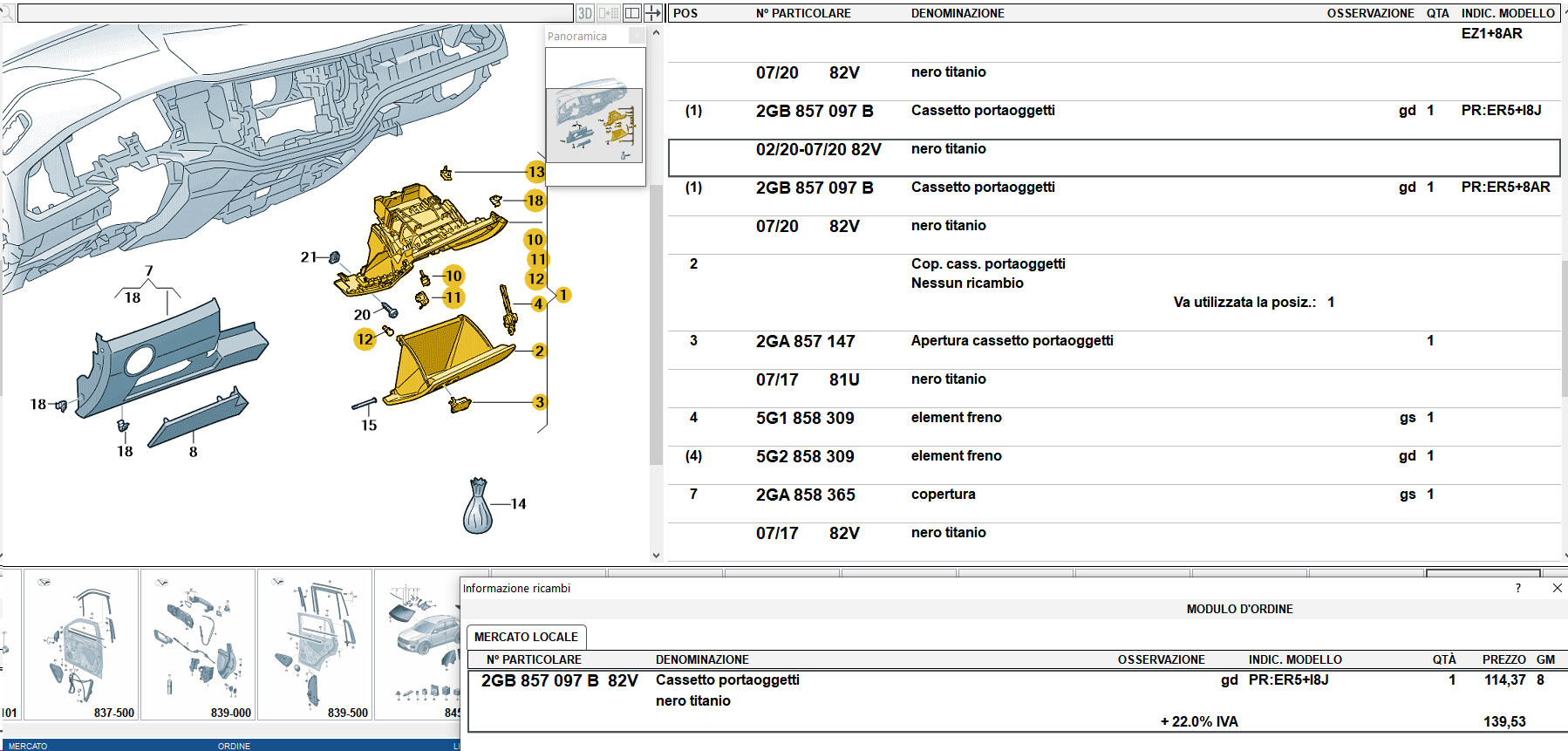Screen dimensions: 1568x751
Task: Select 2GB 857 097 B 82V order row
Action: [x=1018, y=700]
